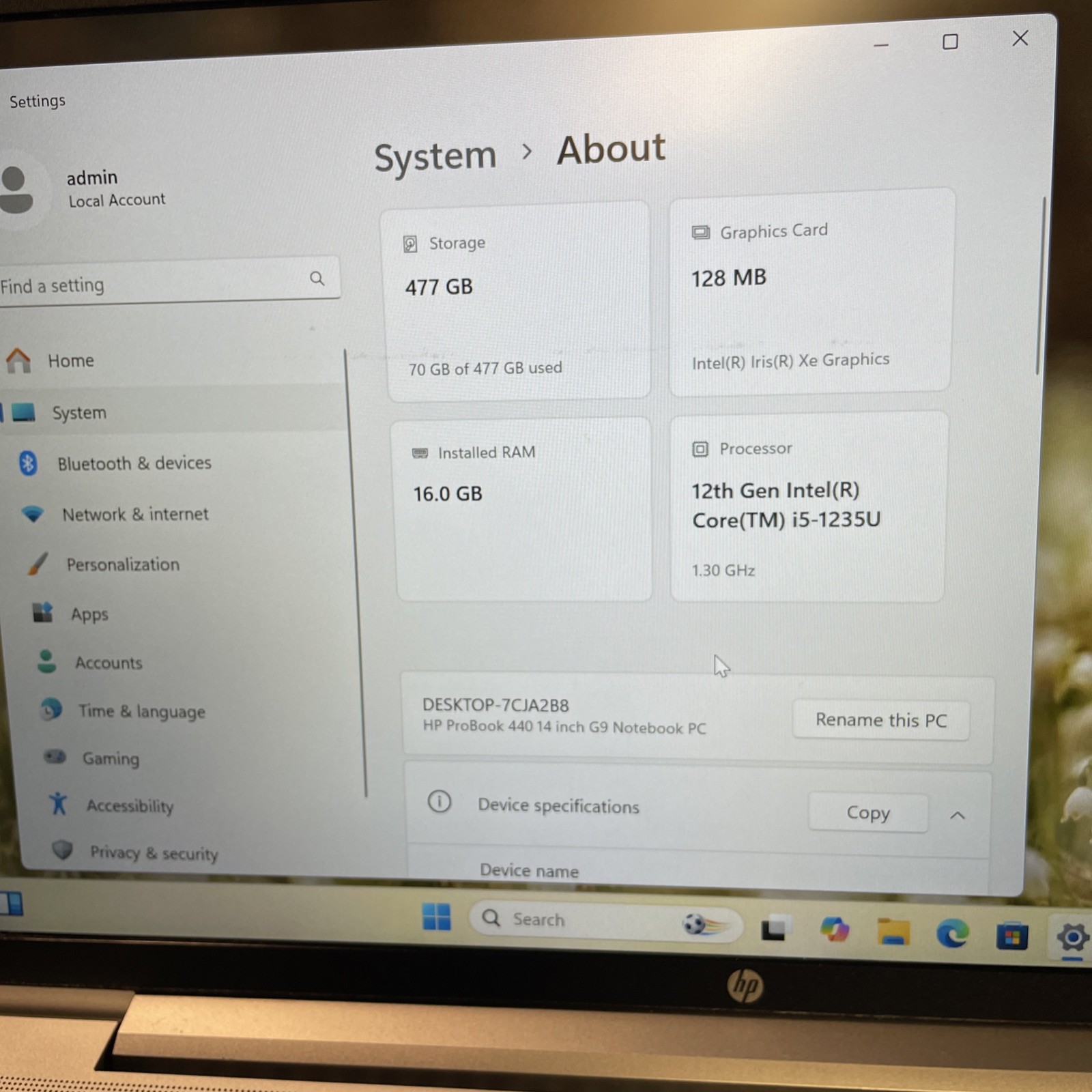Viewport: 1092px width, 1092px height.
Task: Navigate back to System breadcrumb
Action: point(435,156)
